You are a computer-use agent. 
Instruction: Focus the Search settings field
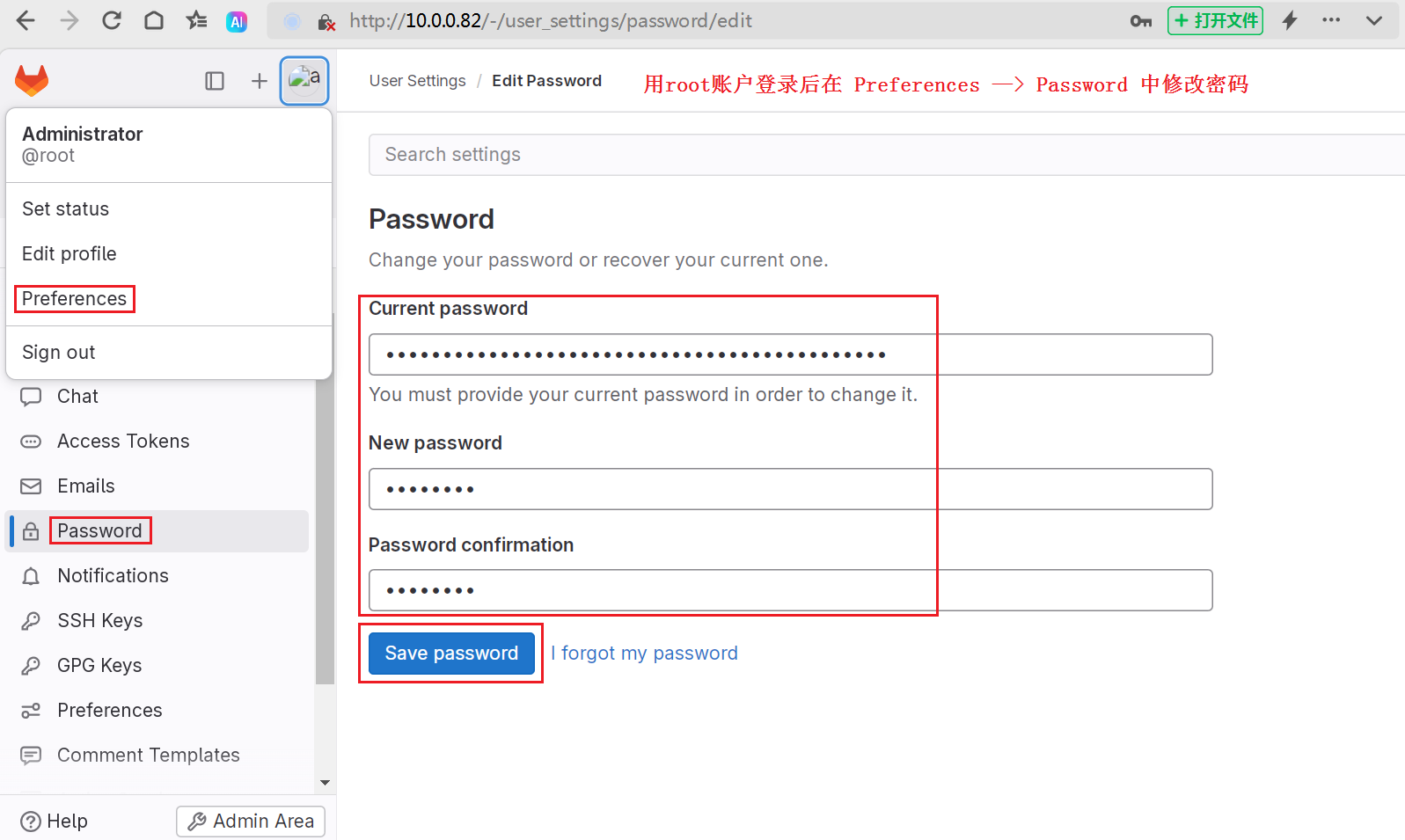tap(880, 155)
